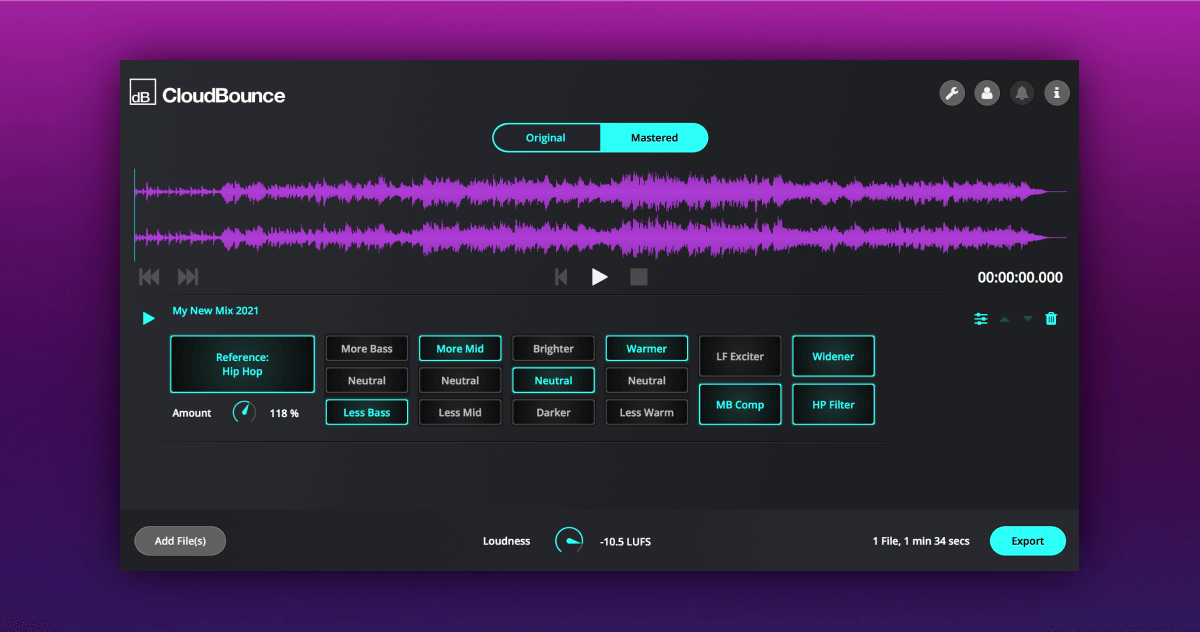Image resolution: width=1200 pixels, height=632 pixels.
Task: Open track mixer settings sliders icon
Action: (x=981, y=318)
